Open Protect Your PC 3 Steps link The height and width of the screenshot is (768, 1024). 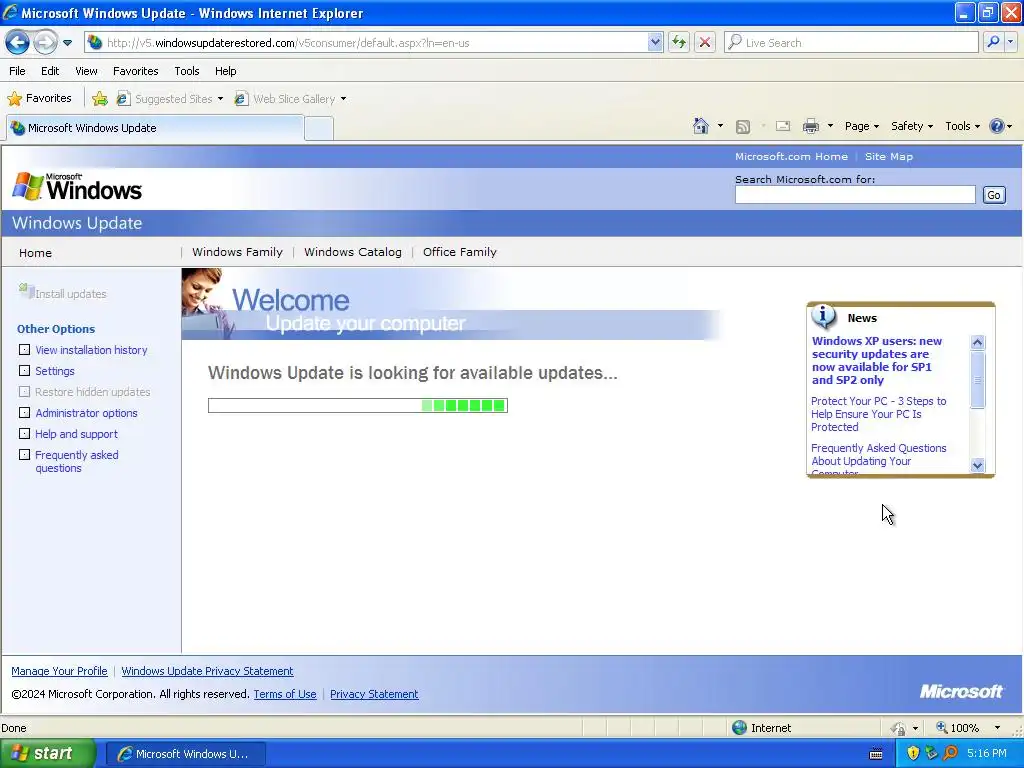click(x=878, y=414)
